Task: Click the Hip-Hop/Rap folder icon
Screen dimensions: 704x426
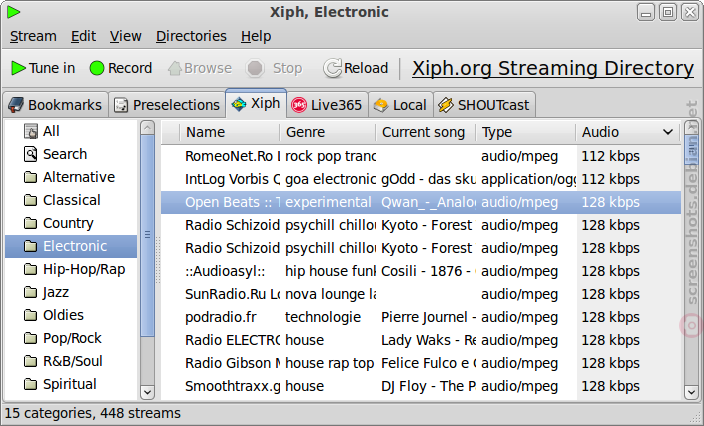Action: 31,269
